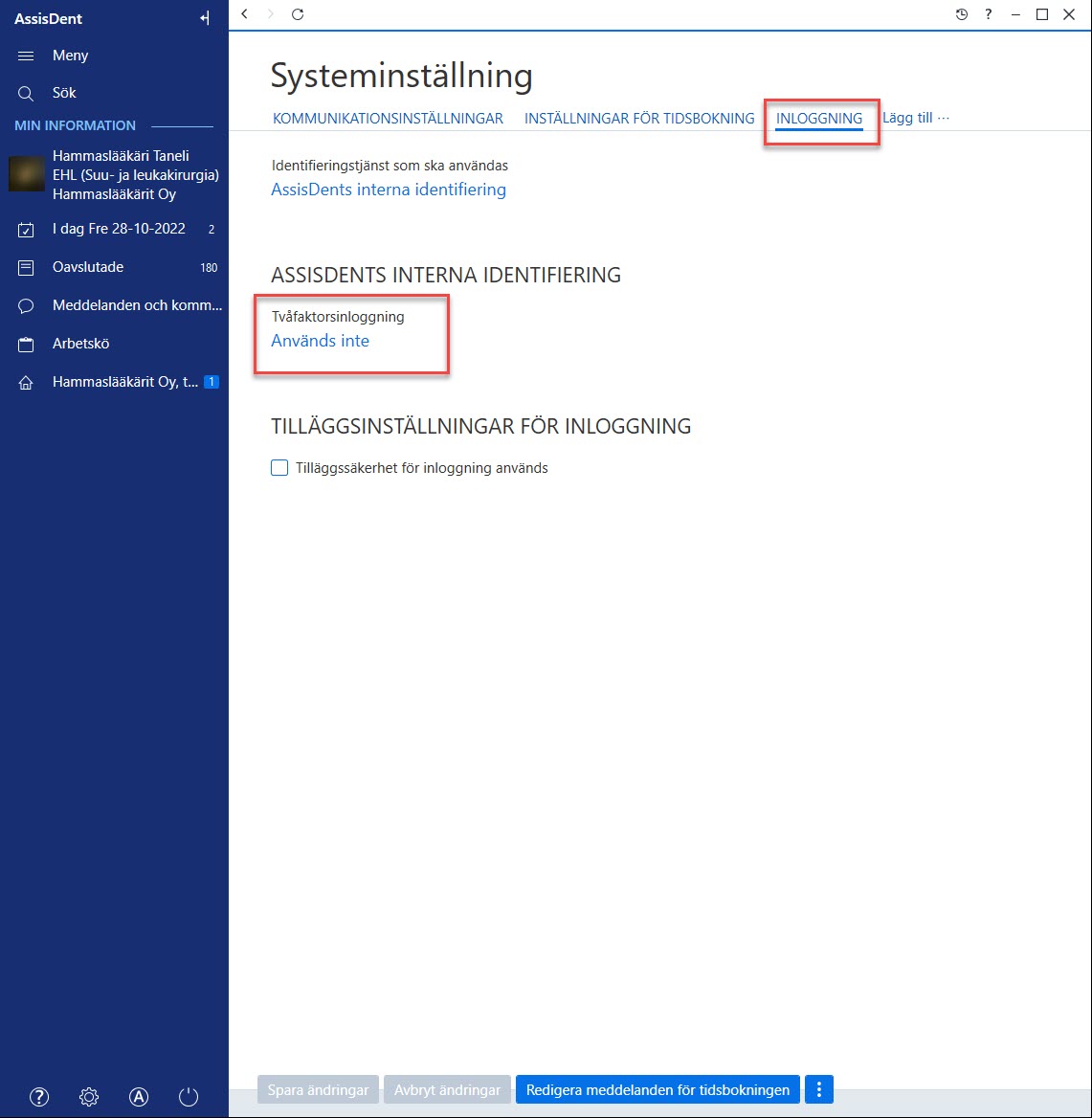Click the power logout icon
The width and height of the screenshot is (1092, 1118).
tap(189, 1097)
